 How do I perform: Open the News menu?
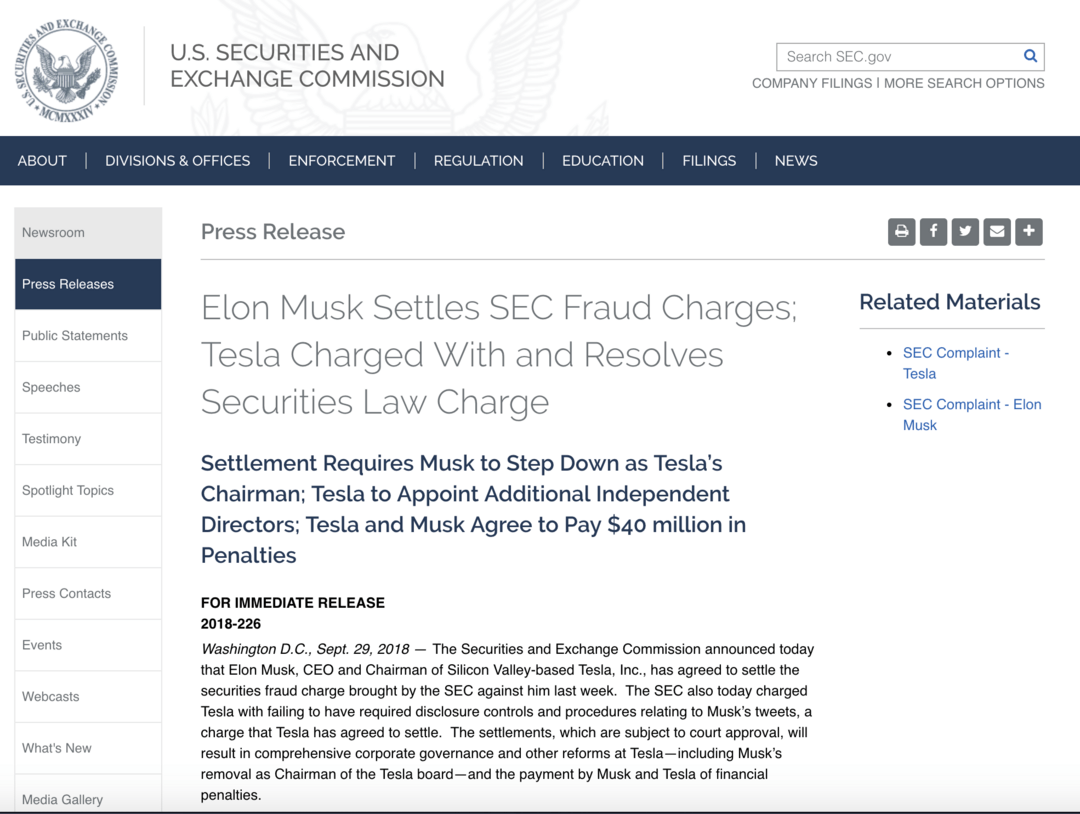click(796, 161)
